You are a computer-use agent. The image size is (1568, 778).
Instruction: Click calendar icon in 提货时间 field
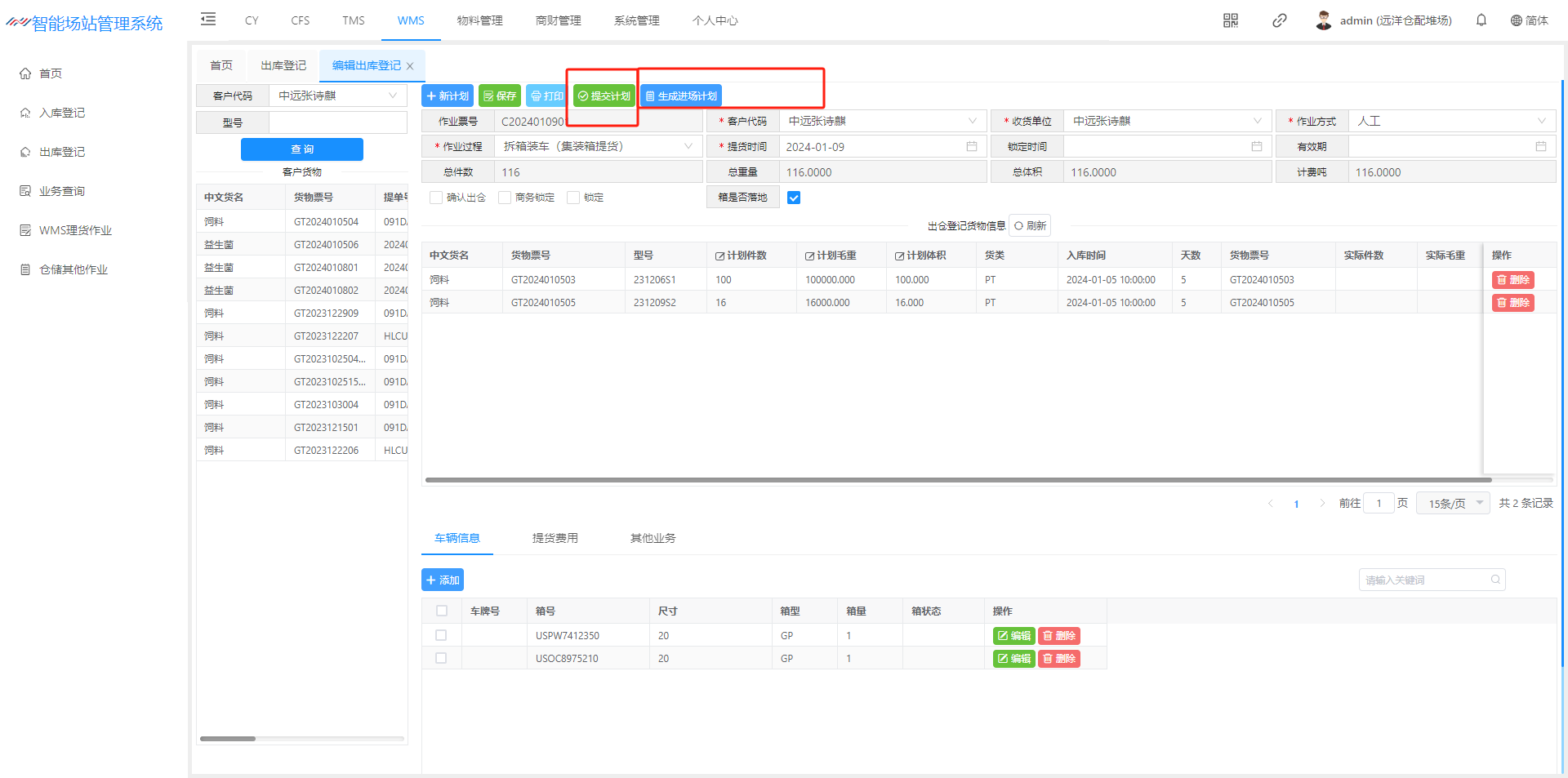coord(972,147)
